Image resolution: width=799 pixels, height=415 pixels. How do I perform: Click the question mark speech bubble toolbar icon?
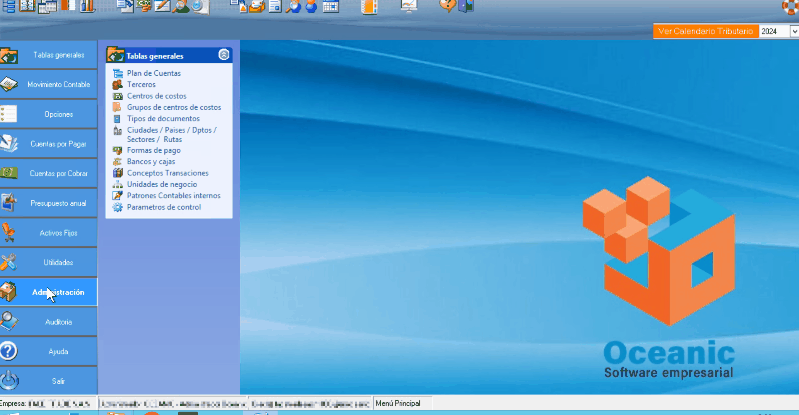coord(446,6)
